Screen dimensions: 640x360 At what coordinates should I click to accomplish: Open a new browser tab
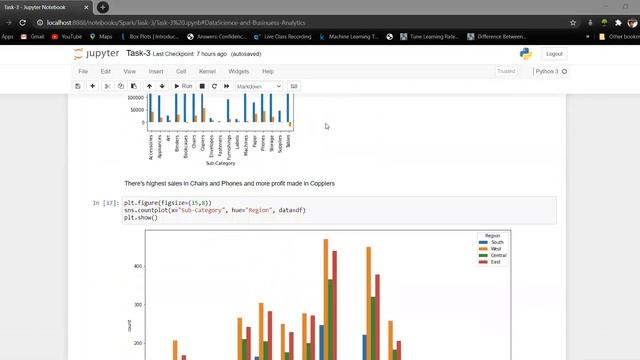[103, 7]
